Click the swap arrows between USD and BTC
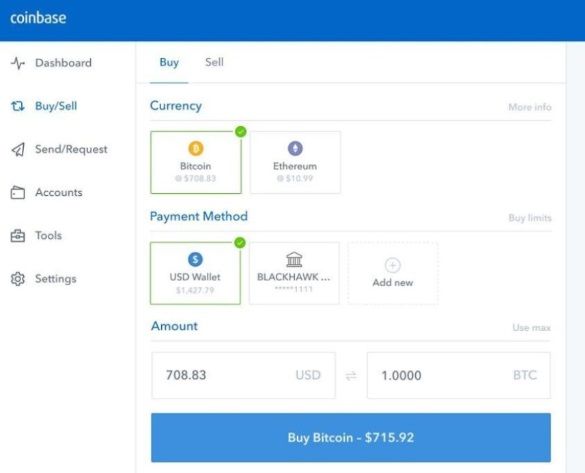585x473 pixels. click(351, 375)
